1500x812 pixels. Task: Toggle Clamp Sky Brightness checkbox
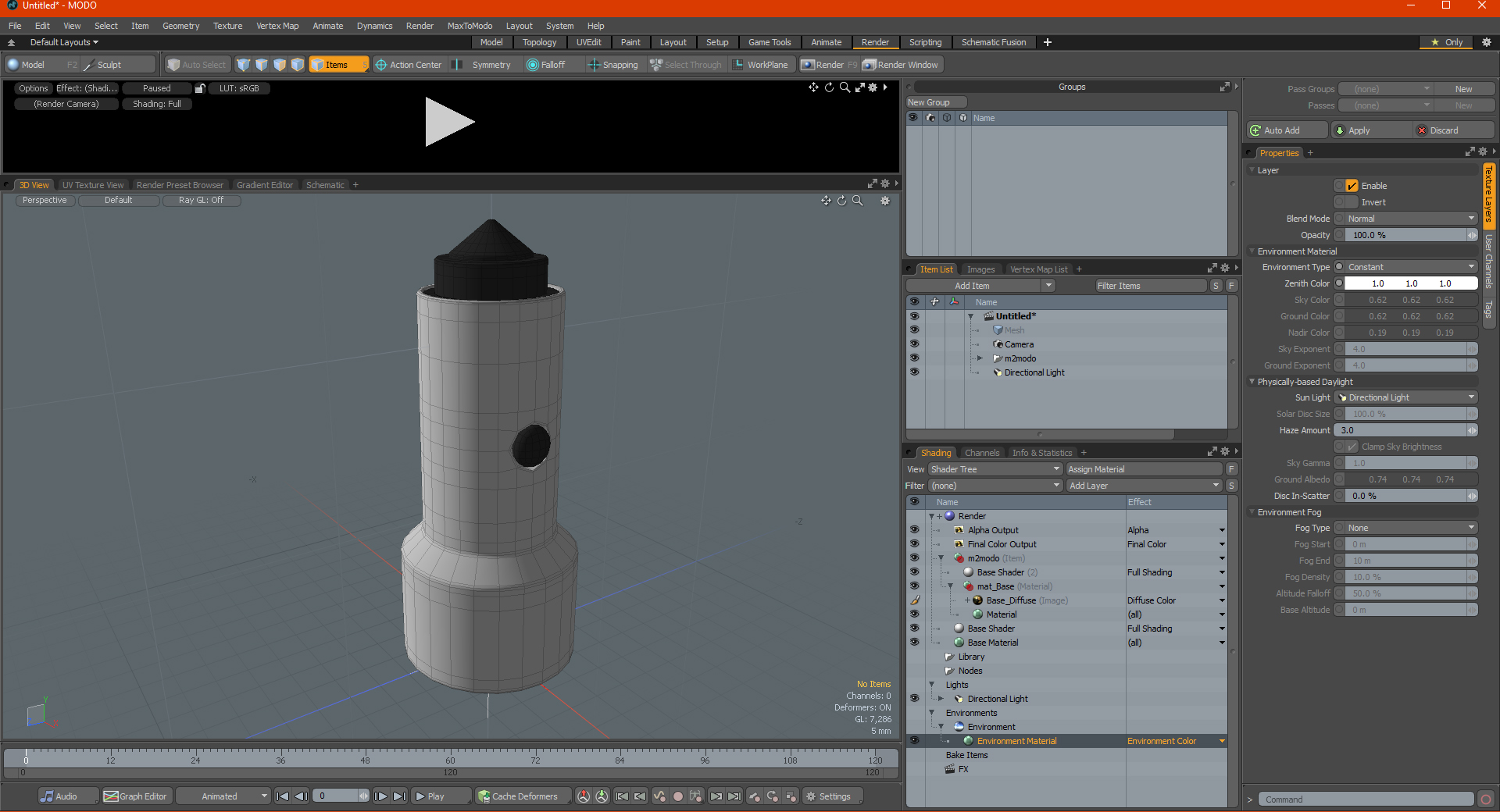[1352, 447]
